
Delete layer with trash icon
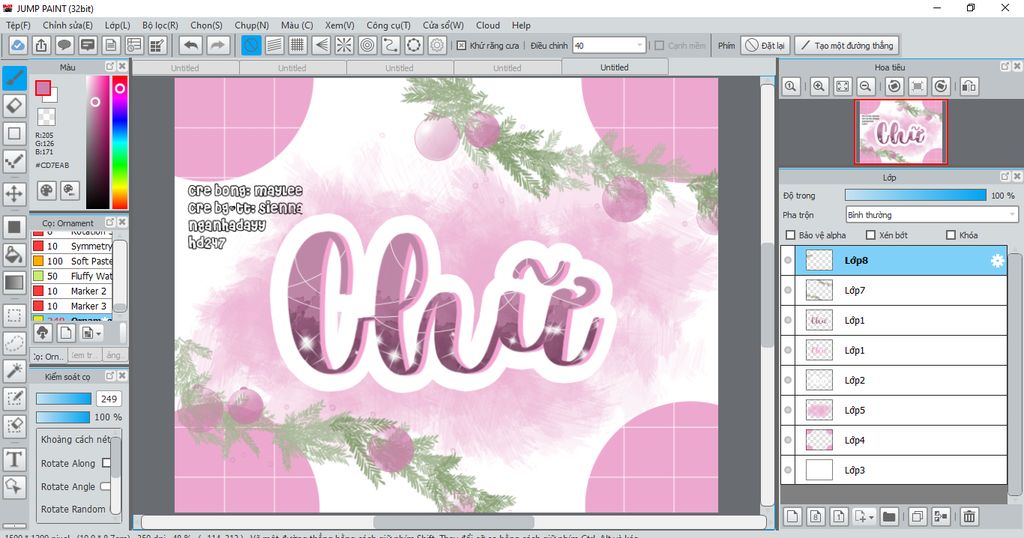[969, 516]
